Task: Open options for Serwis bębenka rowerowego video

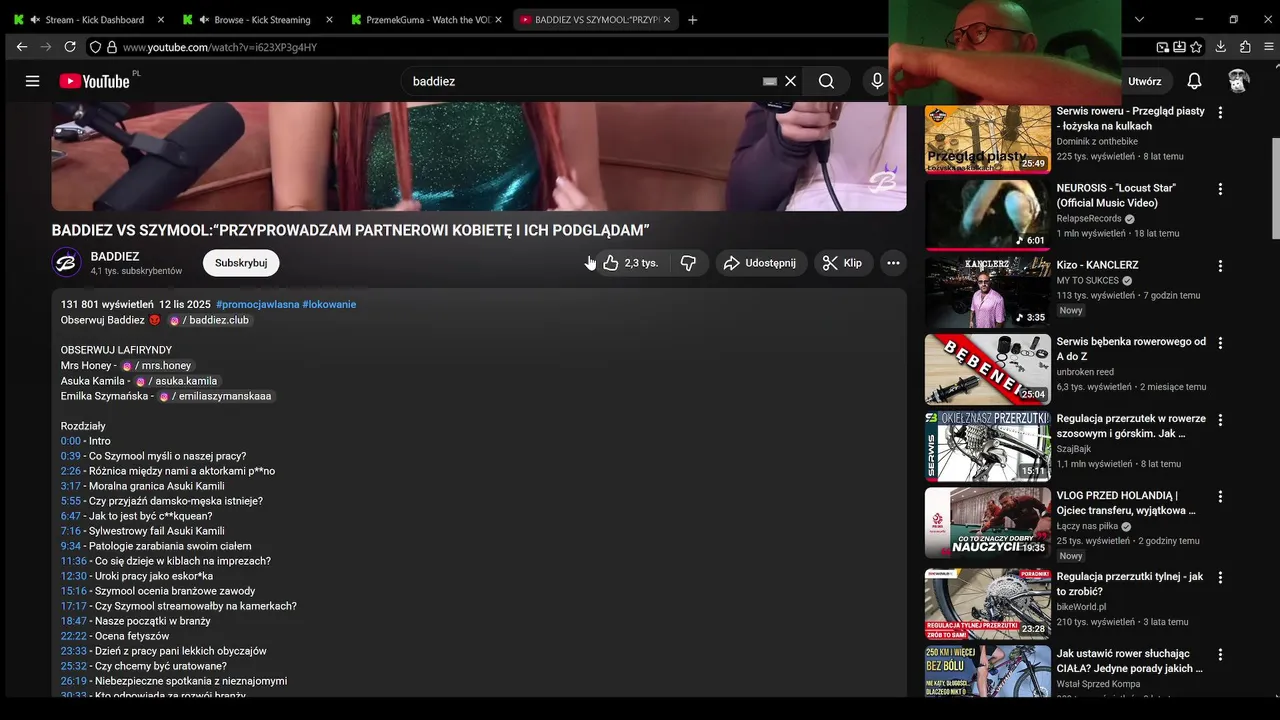Action: click(x=1220, y=344)
